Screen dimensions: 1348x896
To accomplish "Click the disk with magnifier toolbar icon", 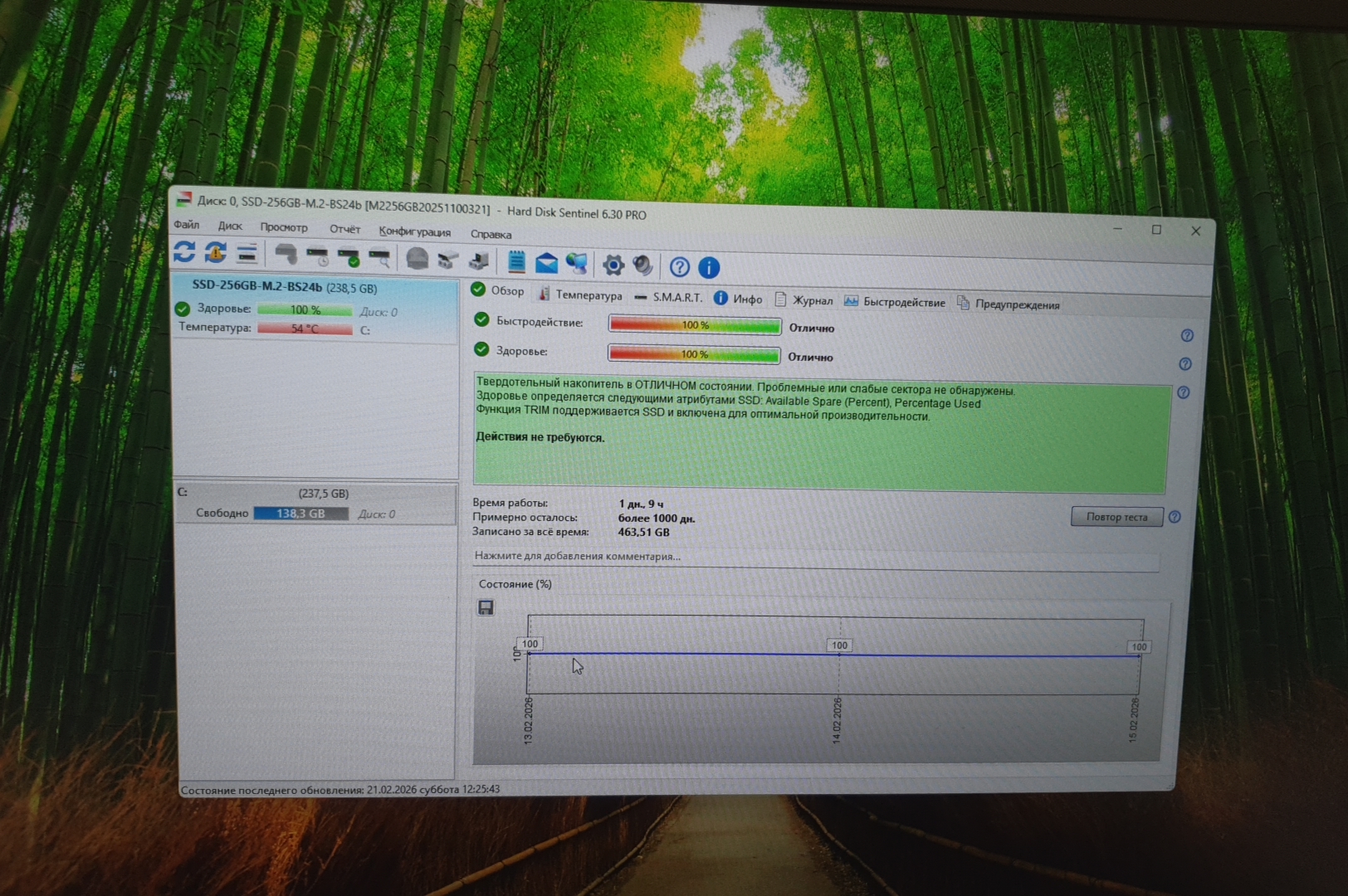I will point(379,258).
